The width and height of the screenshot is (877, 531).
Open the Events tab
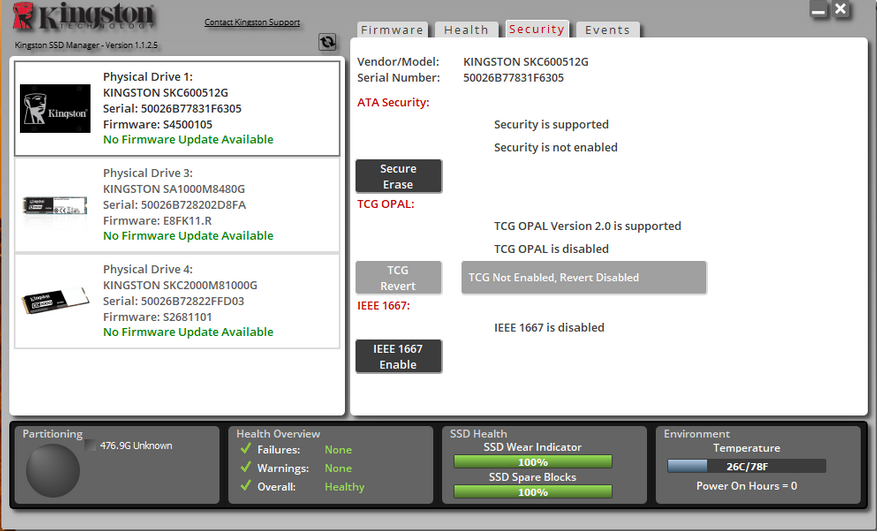[x=607, y=30]
